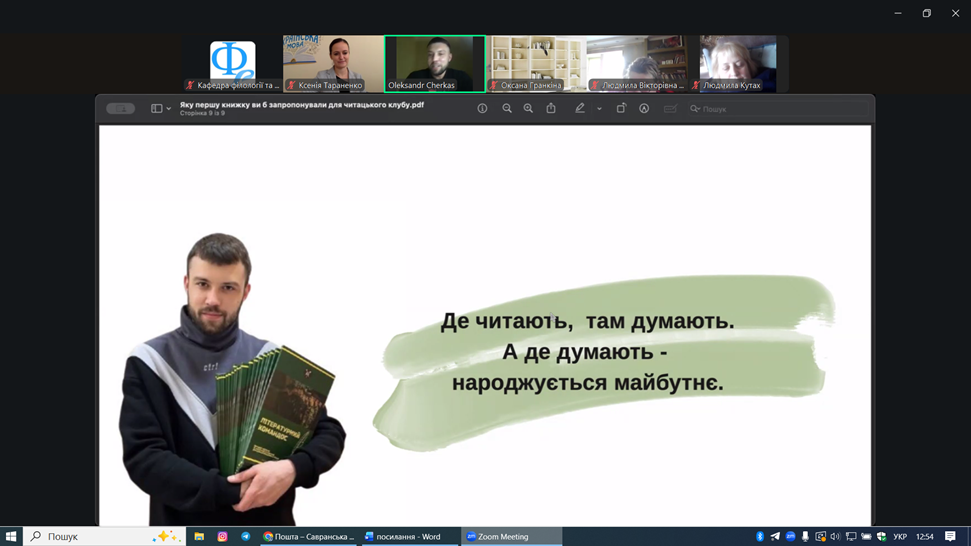Select Ксенія Тараненко video thumbnail
This screenshot has width=971, height=546.
click(x=333, y=63)
